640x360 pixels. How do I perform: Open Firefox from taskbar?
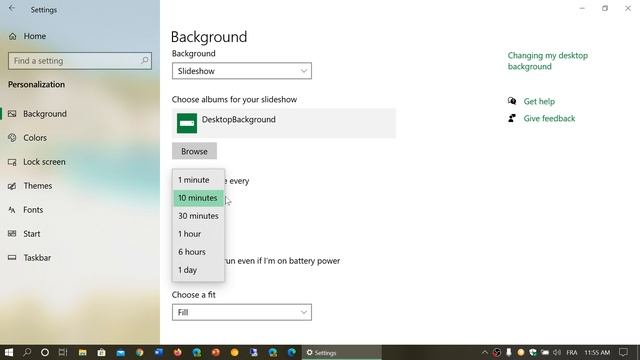pos(178,352)
